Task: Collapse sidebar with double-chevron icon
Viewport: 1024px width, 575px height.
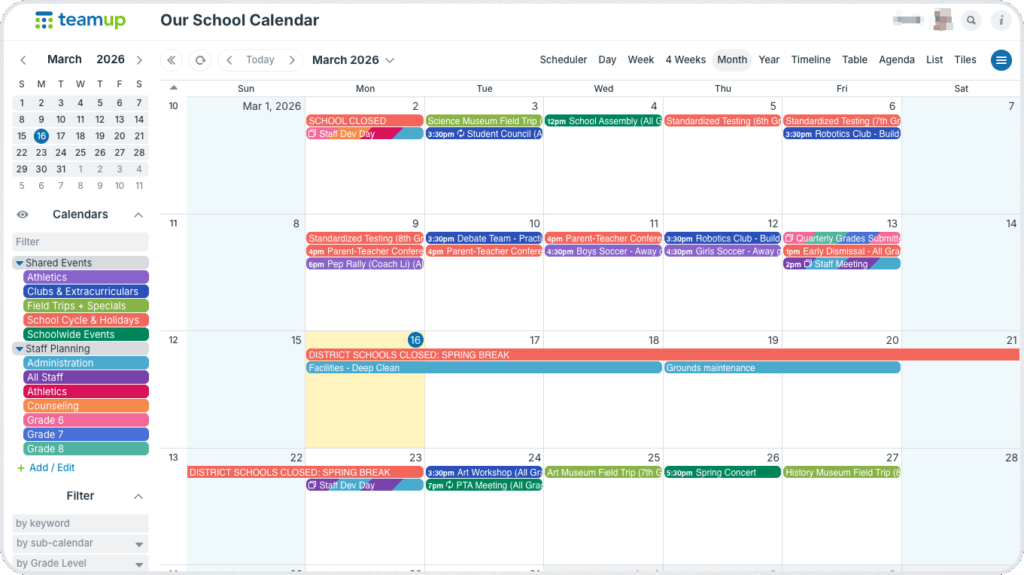Action: pyautogui.click(x=172, y=60)
